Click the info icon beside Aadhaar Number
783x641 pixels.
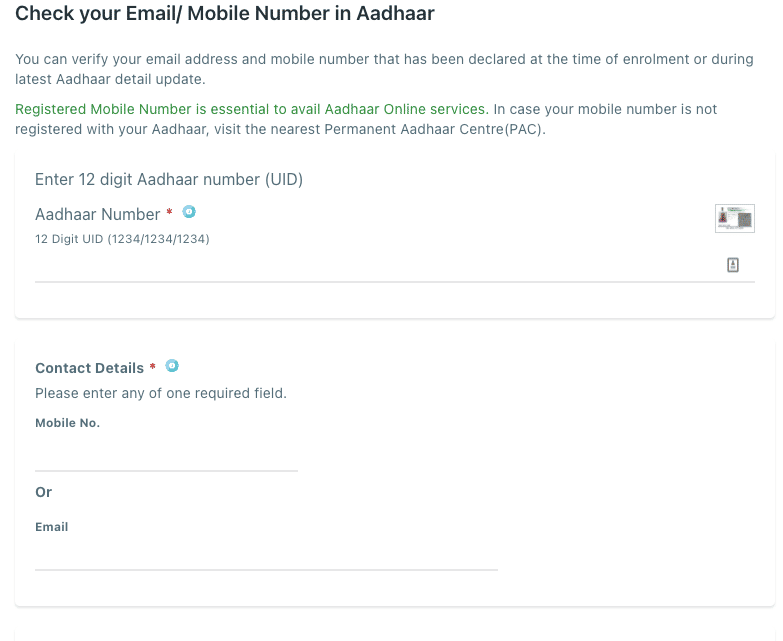(189, 212)
